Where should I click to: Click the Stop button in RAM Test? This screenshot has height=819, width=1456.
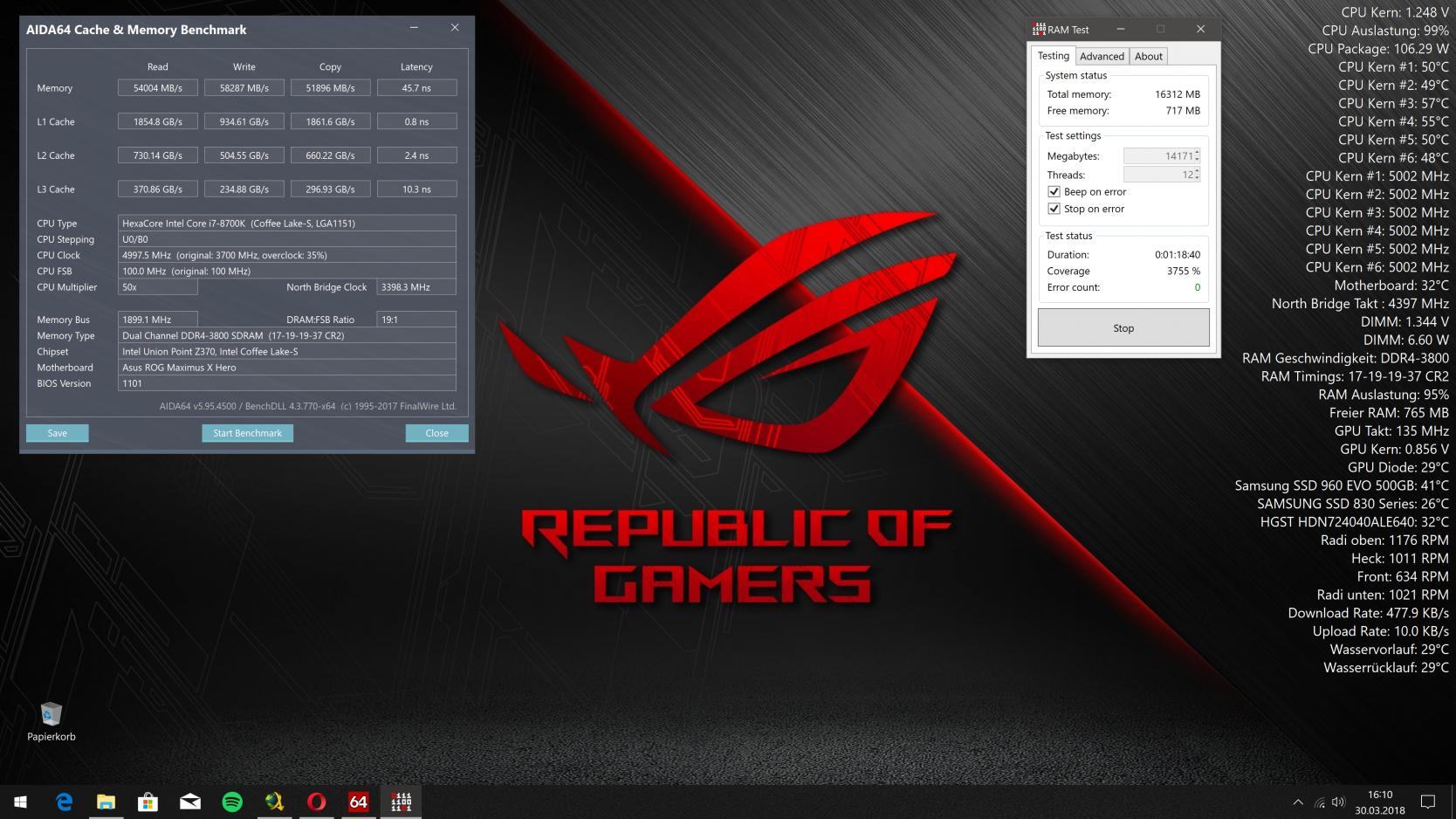[x=1123, y=327]
